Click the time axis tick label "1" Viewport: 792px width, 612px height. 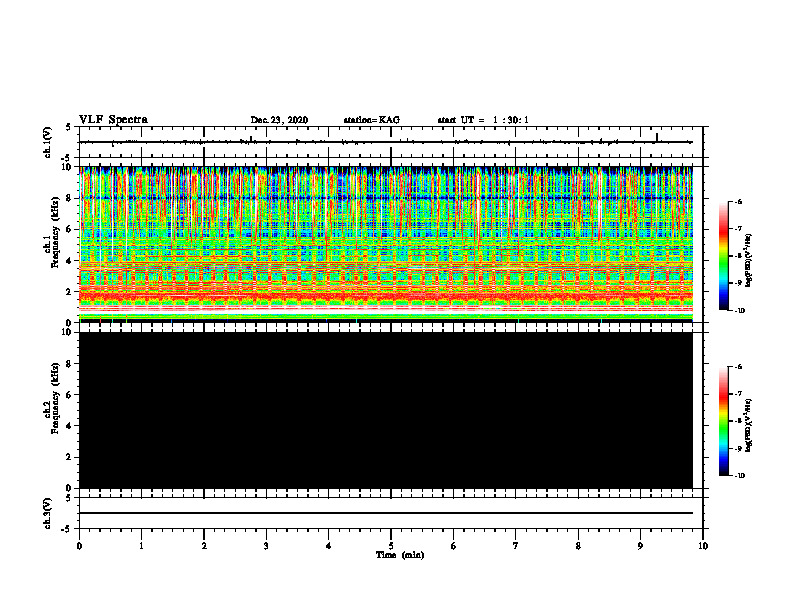click(141, 546)
